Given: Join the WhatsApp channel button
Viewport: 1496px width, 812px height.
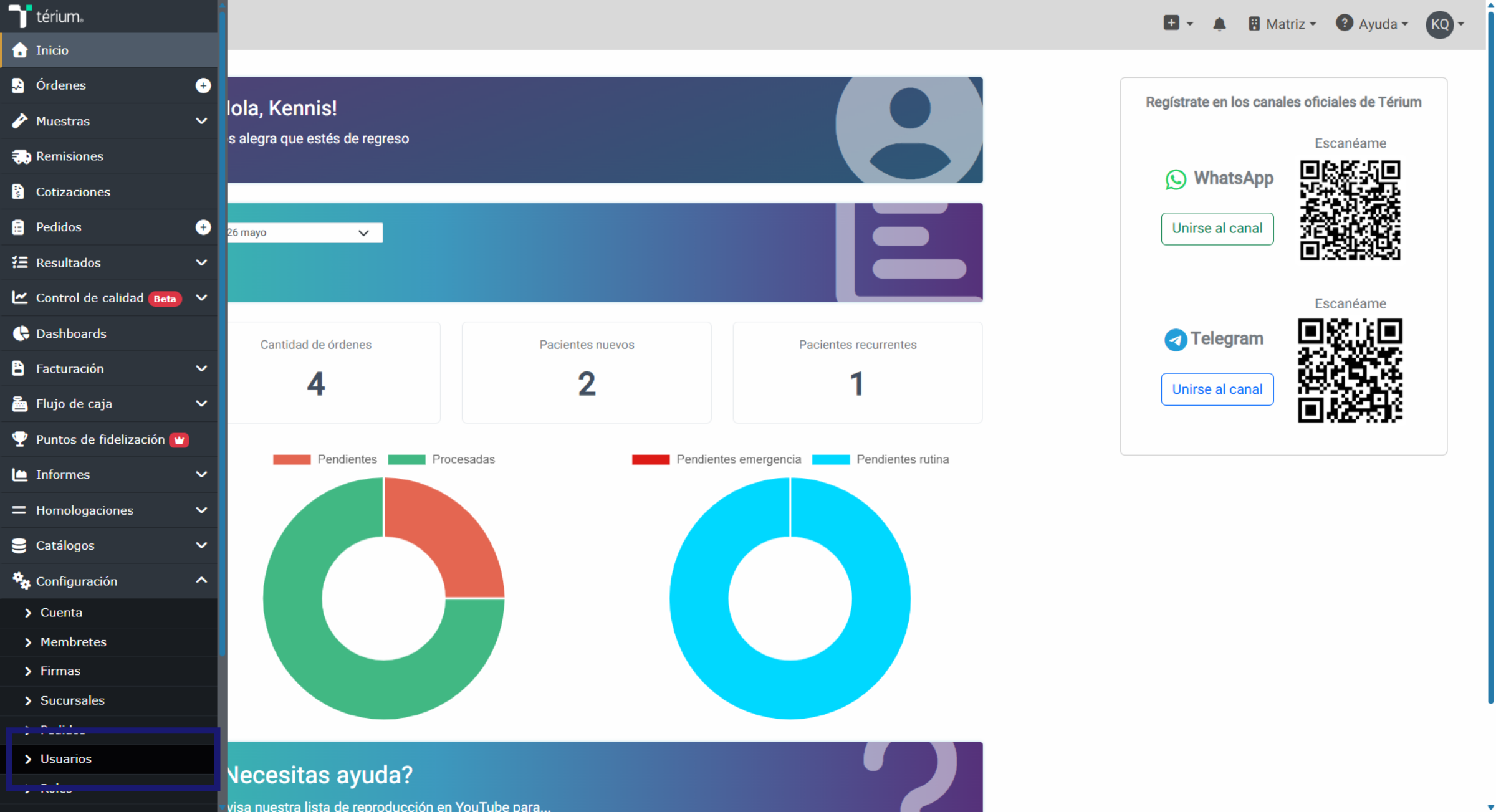Looking at the screenshot, I should [1217, 229].
